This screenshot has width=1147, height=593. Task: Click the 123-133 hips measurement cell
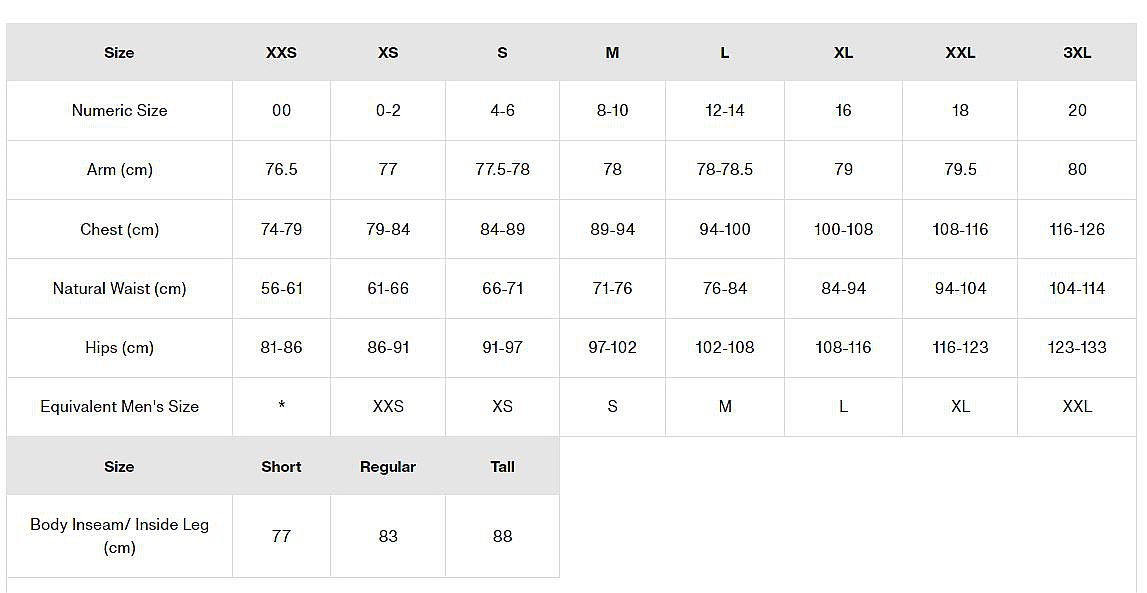coord(1076,348)
